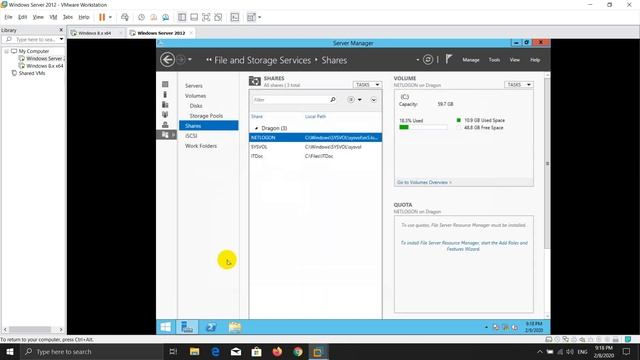Image resolution: width=640 pixels, height=360 pixels.
Task: Select Shared VMs in the library tree
Action: (32, 73)
